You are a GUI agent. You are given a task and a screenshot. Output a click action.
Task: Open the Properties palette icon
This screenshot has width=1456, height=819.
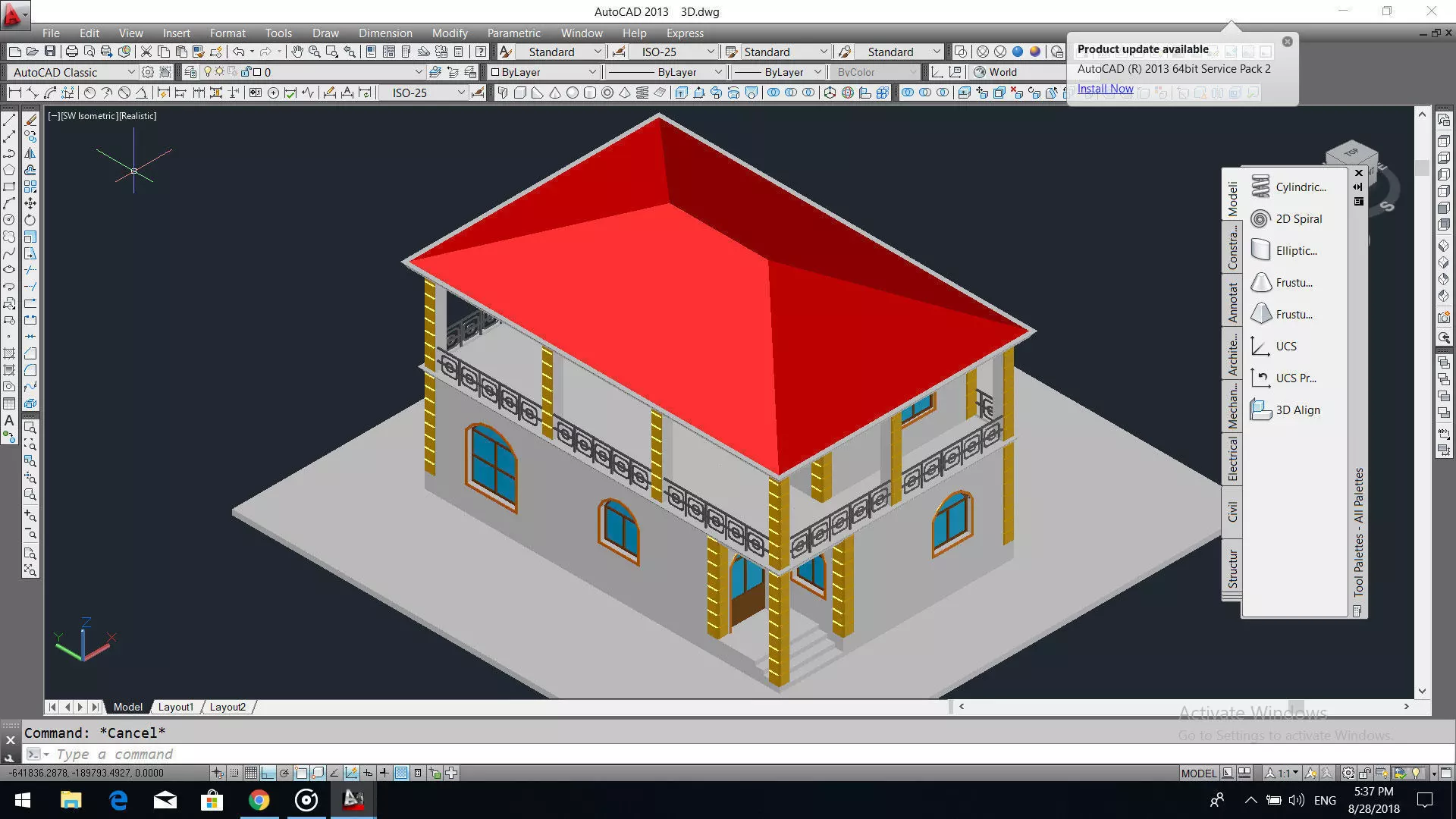point(371,52)
